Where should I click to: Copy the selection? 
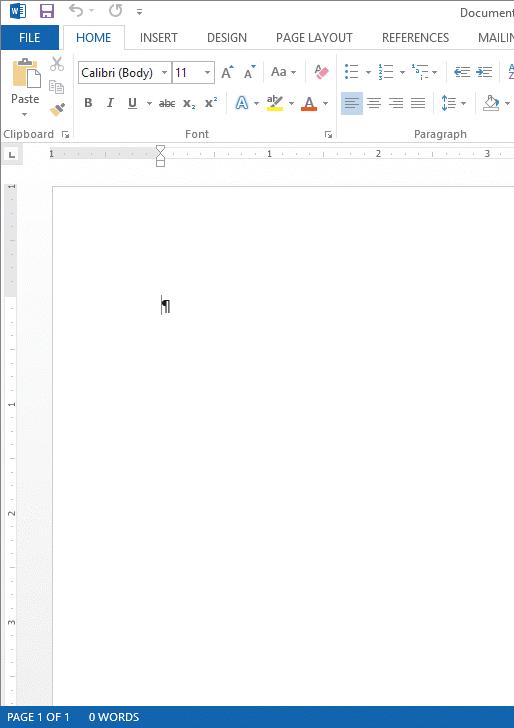pyautogui.click(x=57, y=86)
